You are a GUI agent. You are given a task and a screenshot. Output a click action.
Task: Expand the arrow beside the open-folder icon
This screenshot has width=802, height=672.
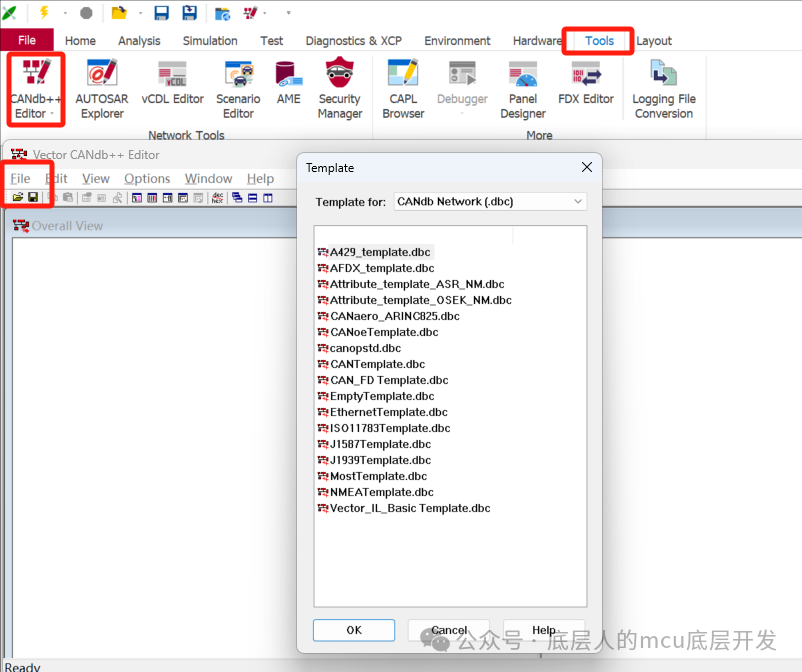pos(140,13)
